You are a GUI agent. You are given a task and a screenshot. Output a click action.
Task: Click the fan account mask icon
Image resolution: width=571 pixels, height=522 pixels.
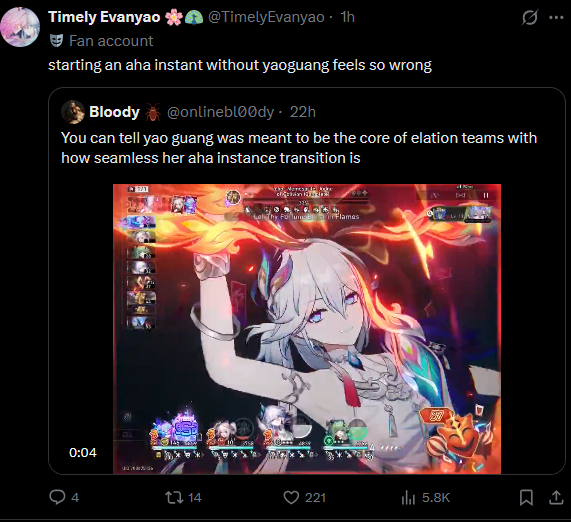pyautogui.click(x=56, y=41)
